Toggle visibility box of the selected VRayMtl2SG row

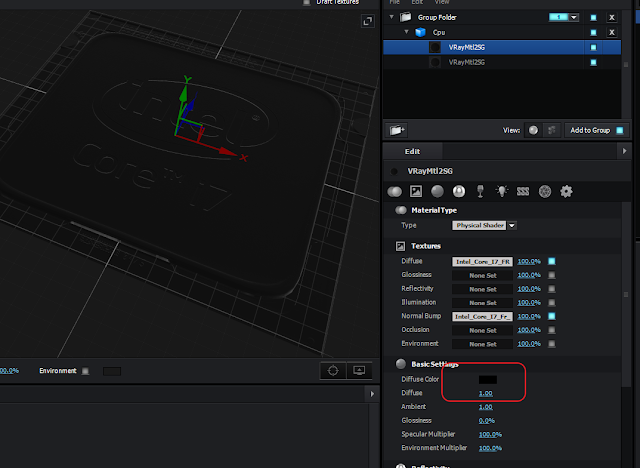click(593, 47)
